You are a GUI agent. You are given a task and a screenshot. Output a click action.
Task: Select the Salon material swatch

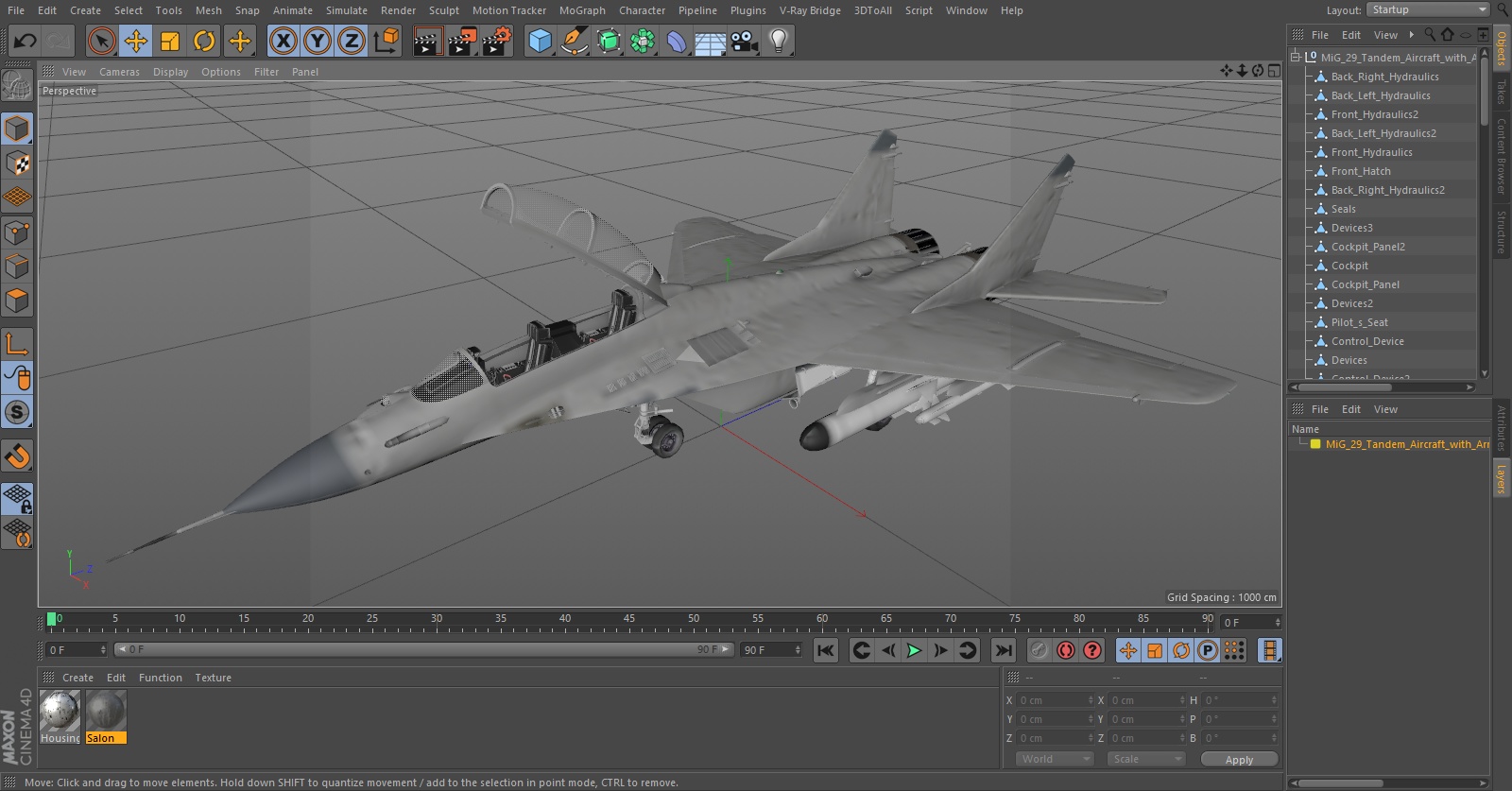[x=105, y=711]
